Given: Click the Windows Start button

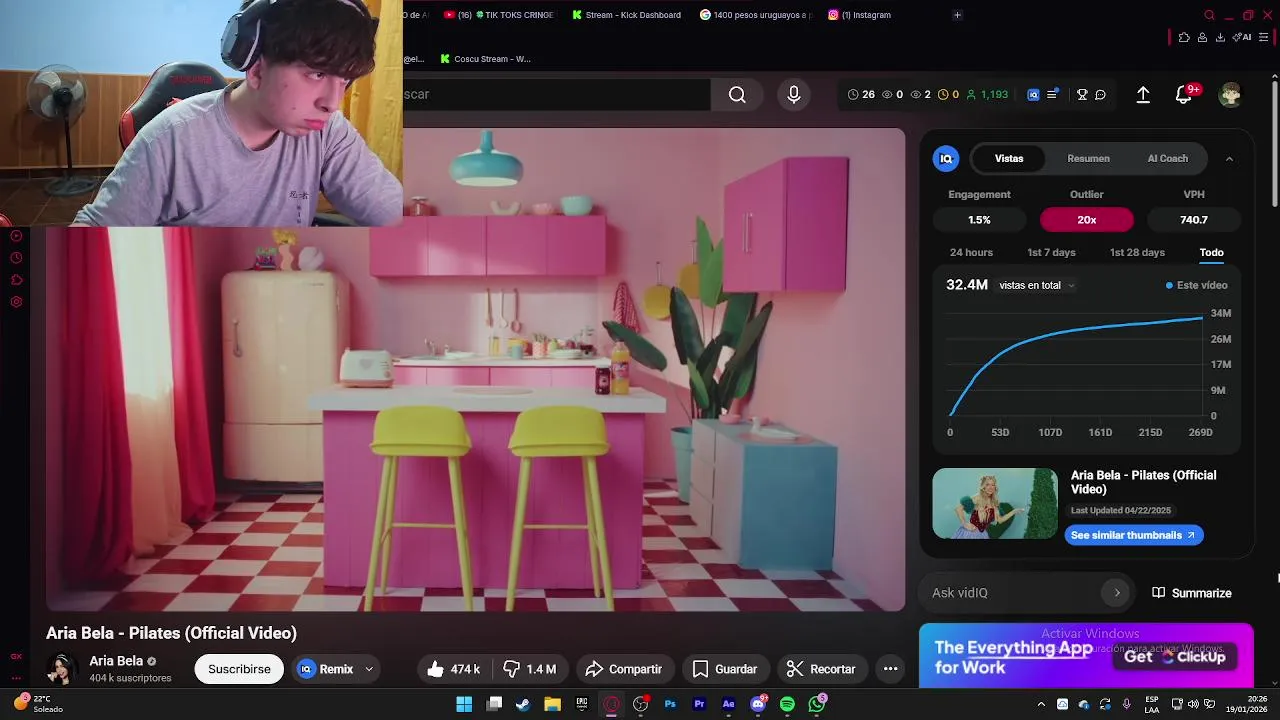Looking at the screenshot, I should pos(464,704).
